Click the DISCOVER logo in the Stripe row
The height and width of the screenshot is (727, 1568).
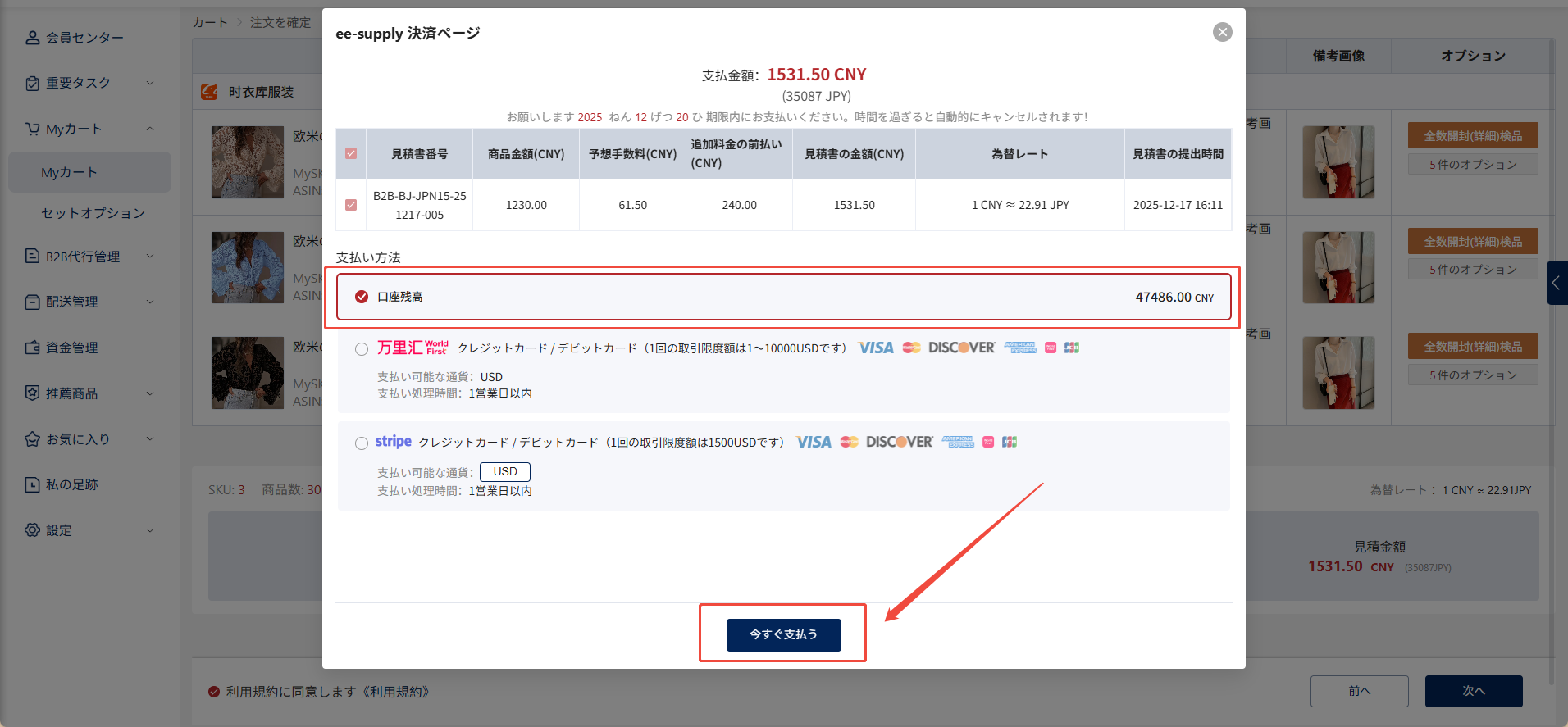tap(900, 442)
